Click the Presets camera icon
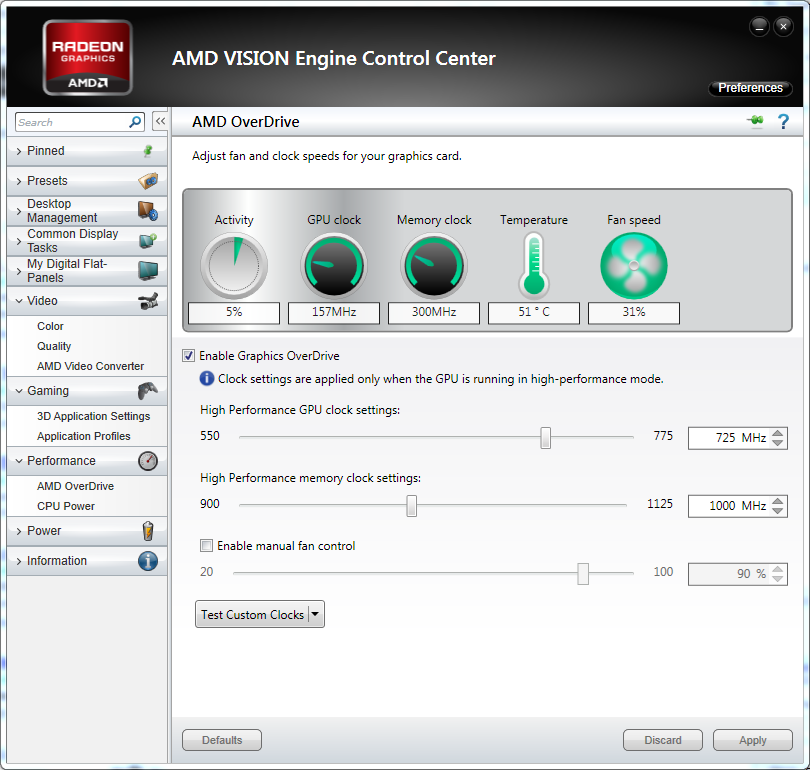 pyautogui.click(x=148, y=181)
